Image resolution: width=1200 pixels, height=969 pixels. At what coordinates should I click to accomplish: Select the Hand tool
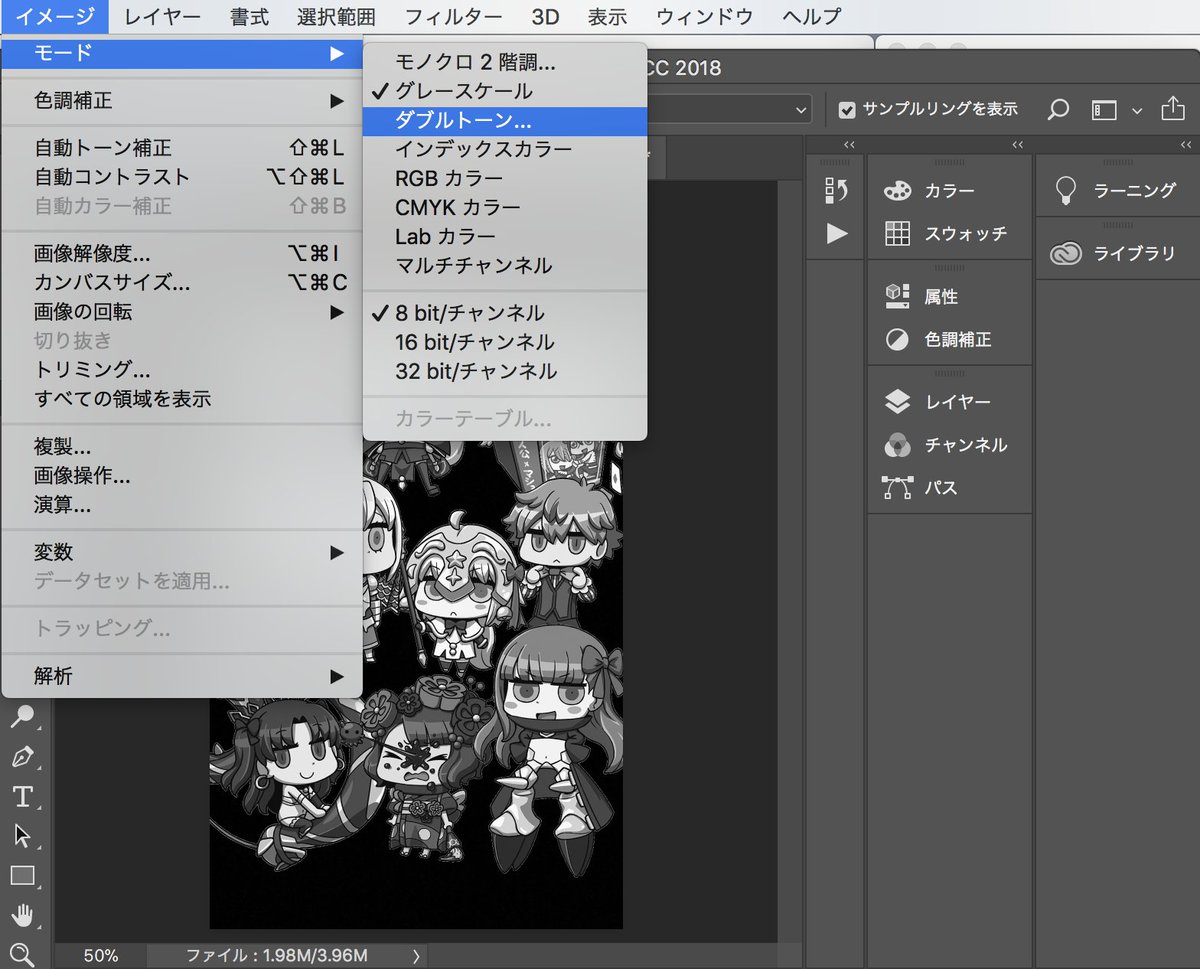pos(22,915)
